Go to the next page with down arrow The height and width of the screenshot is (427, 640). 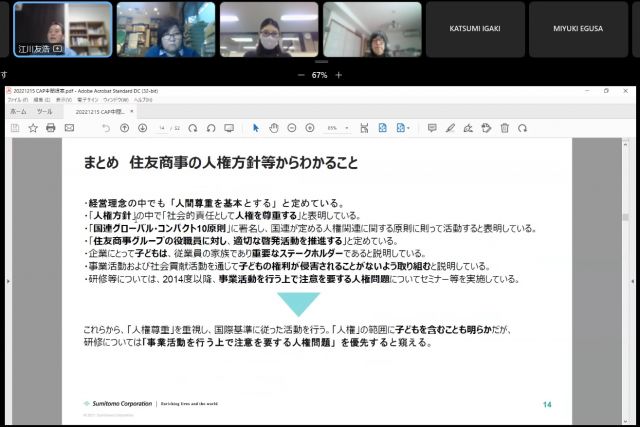[142, 128]
